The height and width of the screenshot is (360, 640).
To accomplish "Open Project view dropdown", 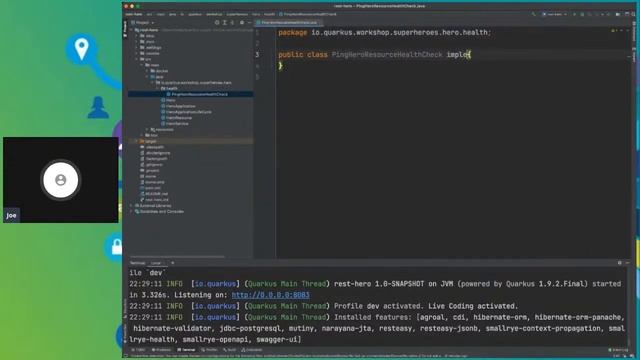I will (x=144, y=22).
